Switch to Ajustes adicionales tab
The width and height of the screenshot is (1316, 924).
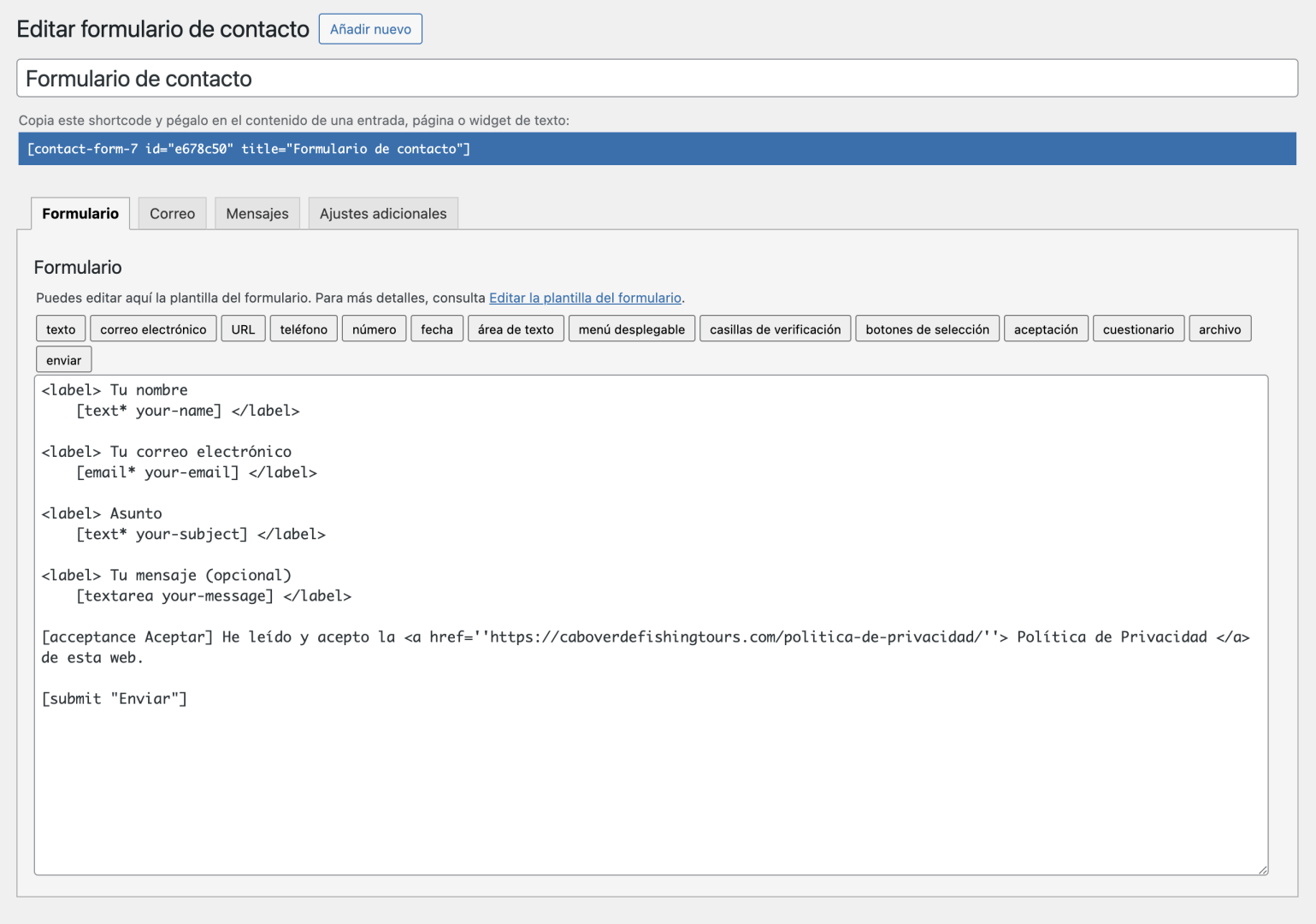383,214
